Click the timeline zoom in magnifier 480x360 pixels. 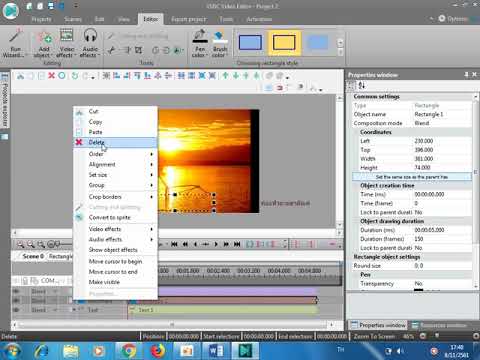pos(20,244)
